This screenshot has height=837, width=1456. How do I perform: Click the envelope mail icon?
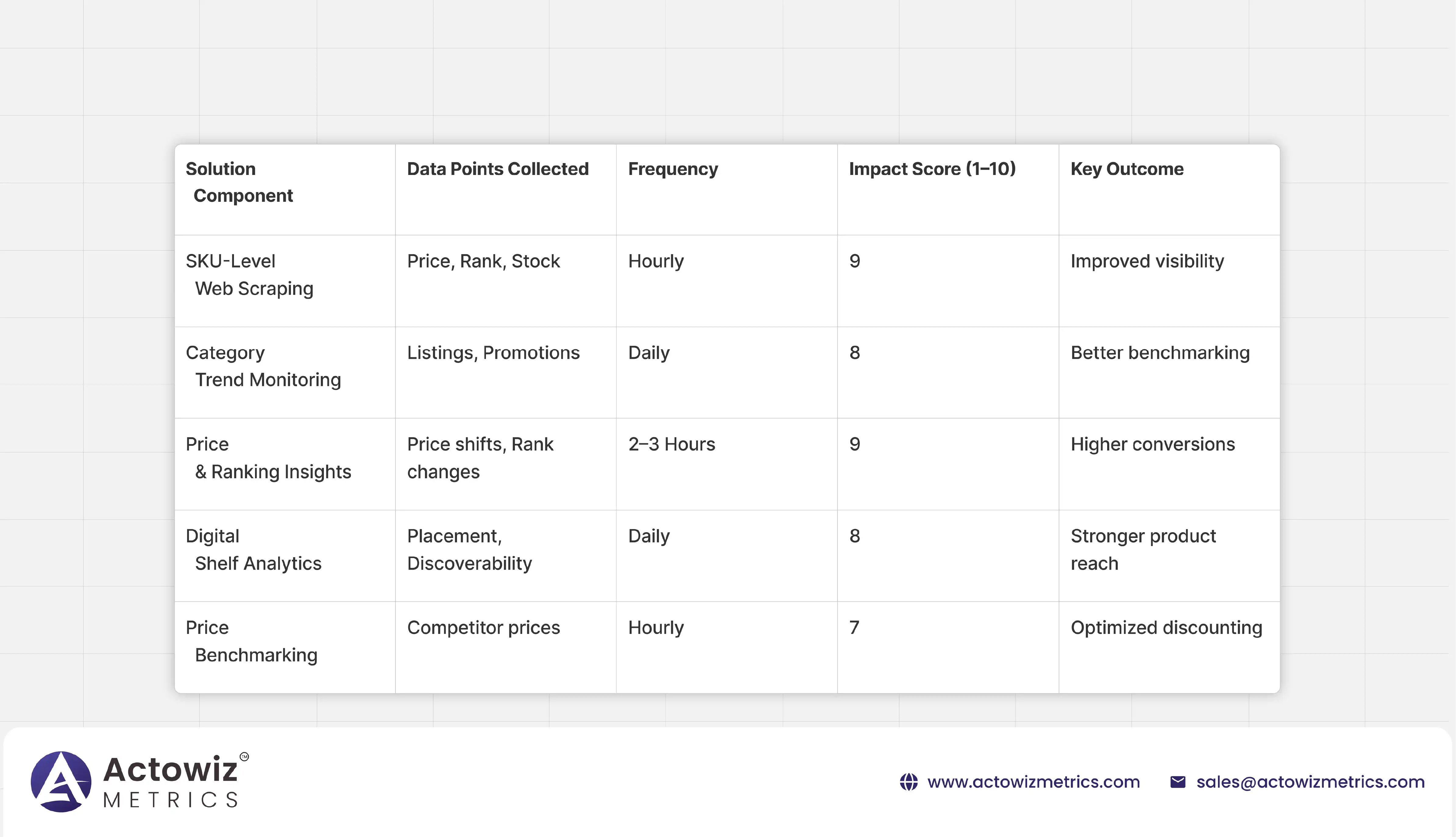point(1177,782)
